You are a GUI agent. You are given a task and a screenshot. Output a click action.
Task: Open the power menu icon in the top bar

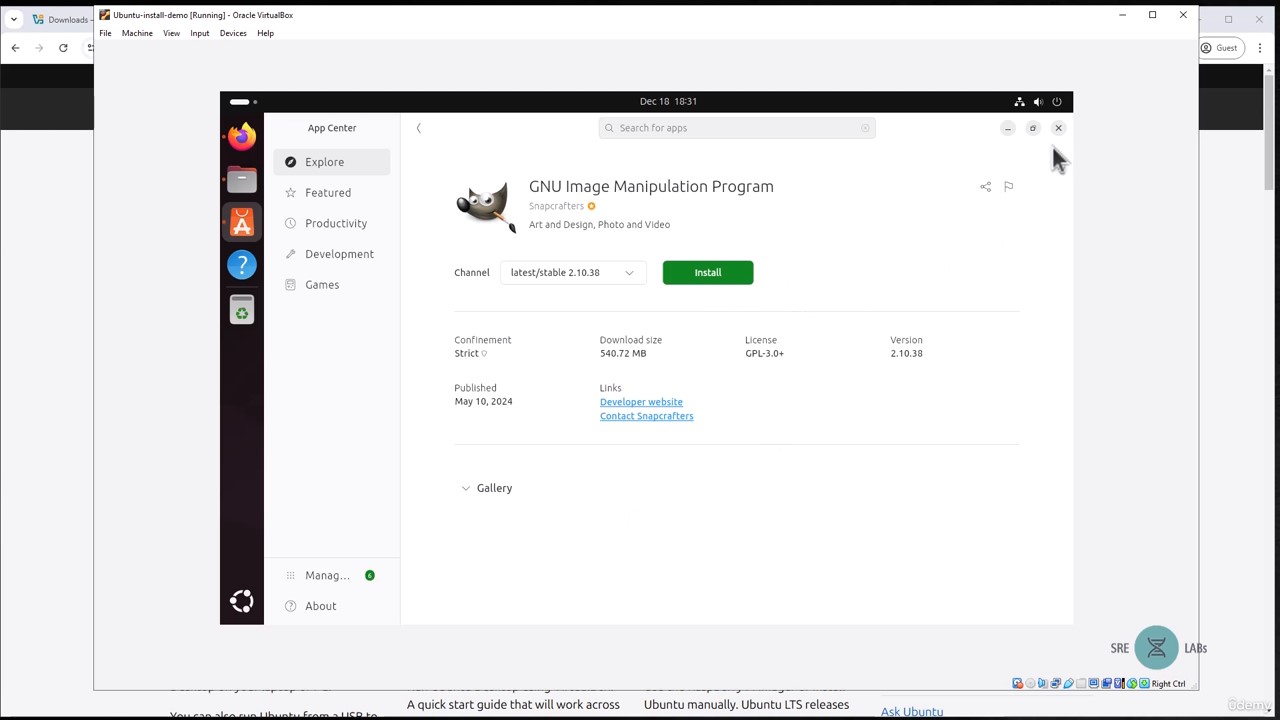tap(1057, 102)
